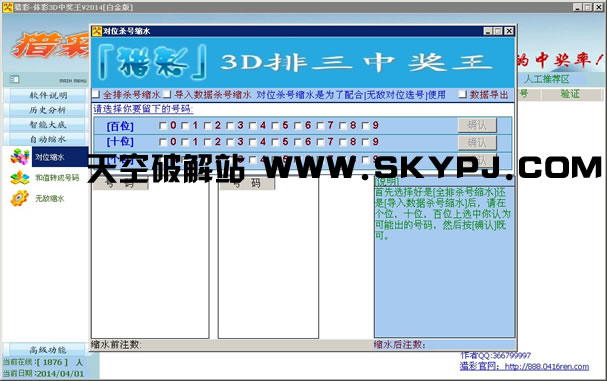Toggle the 数据导出 checkbox
The width and height of the screenshot is (607, 381).
tap(463, 94)
